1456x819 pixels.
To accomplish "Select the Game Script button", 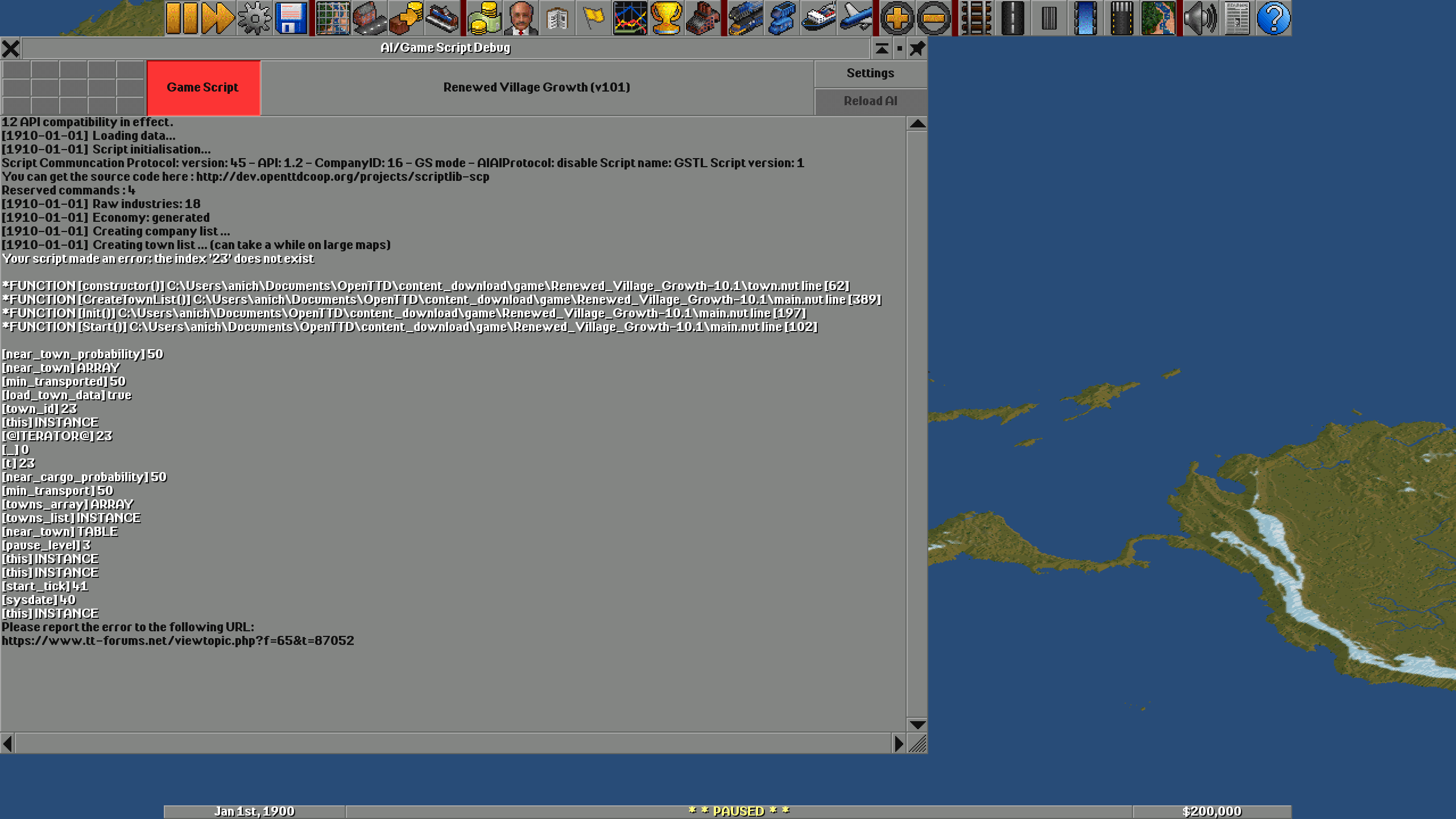I will pos(203,88).
